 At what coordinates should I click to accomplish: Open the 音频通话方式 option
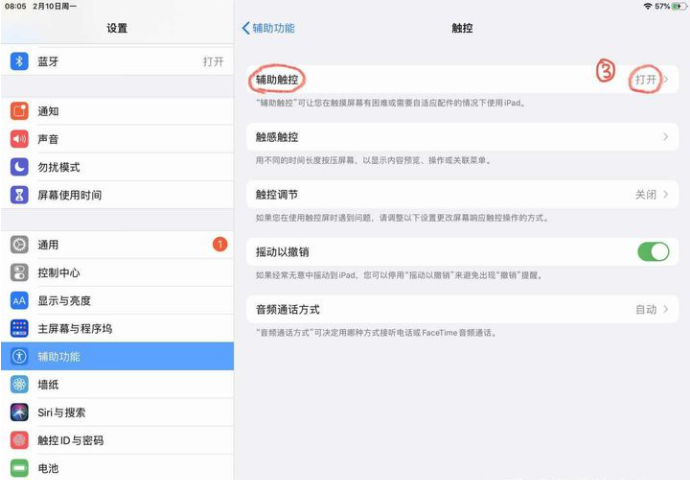pyautogui.click(x=462, y=309)
